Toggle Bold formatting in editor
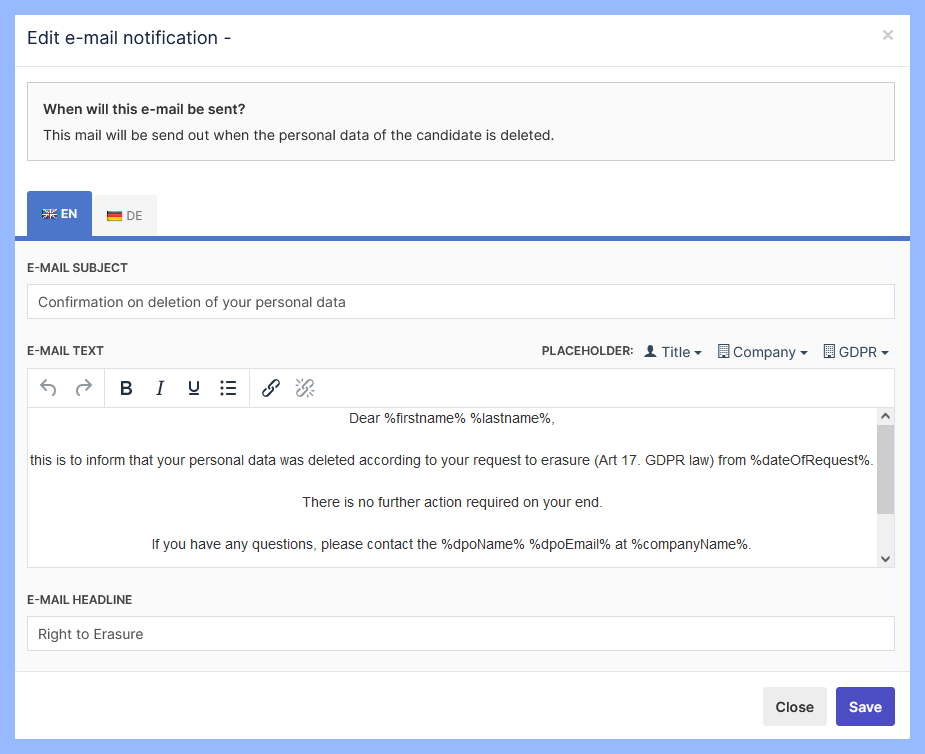The width and height of the screenshot is (925, 754). pyautogui.click(x=126, y=388)
